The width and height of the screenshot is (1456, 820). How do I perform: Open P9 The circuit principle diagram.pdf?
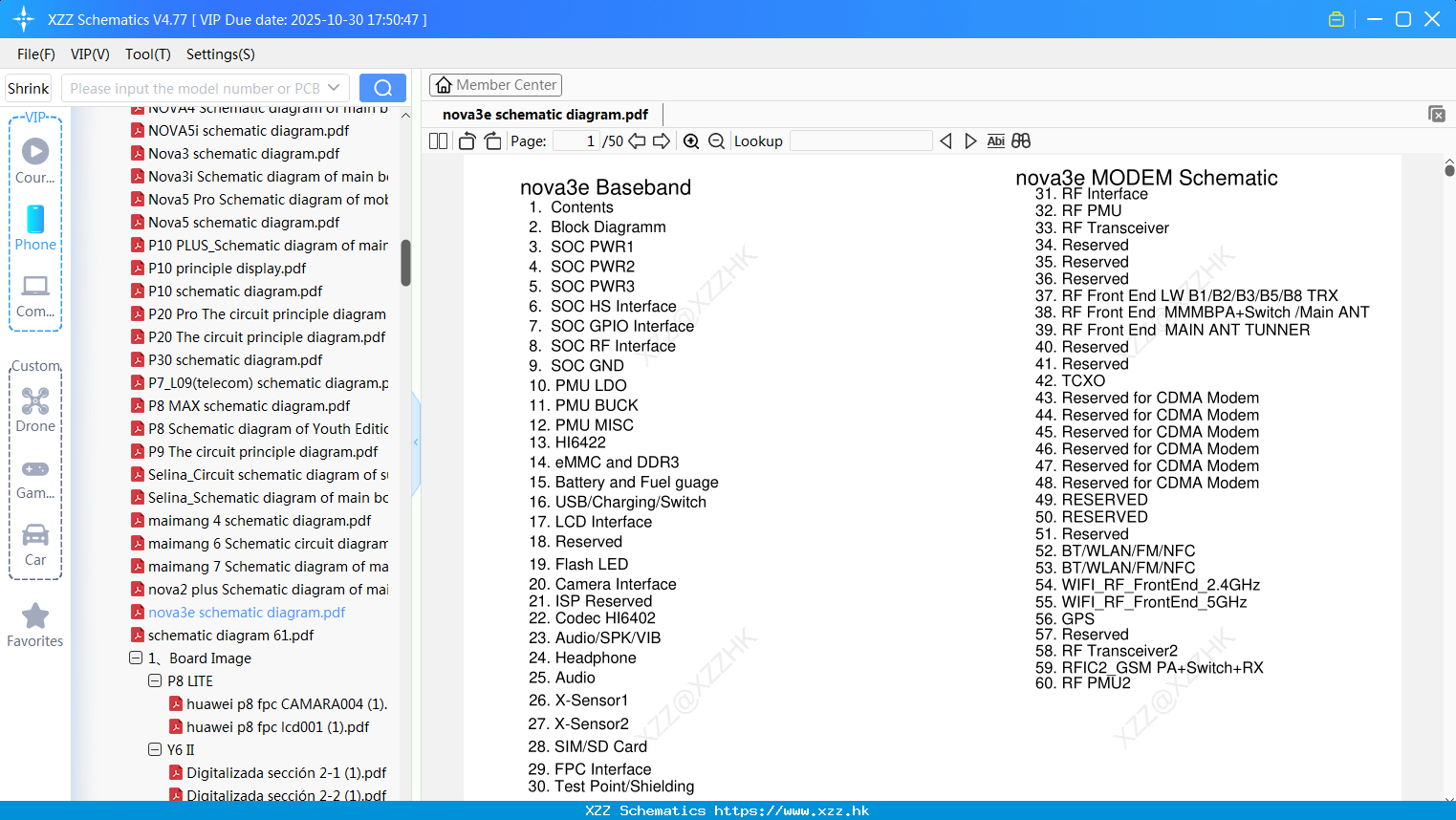(x=263, y=451)
